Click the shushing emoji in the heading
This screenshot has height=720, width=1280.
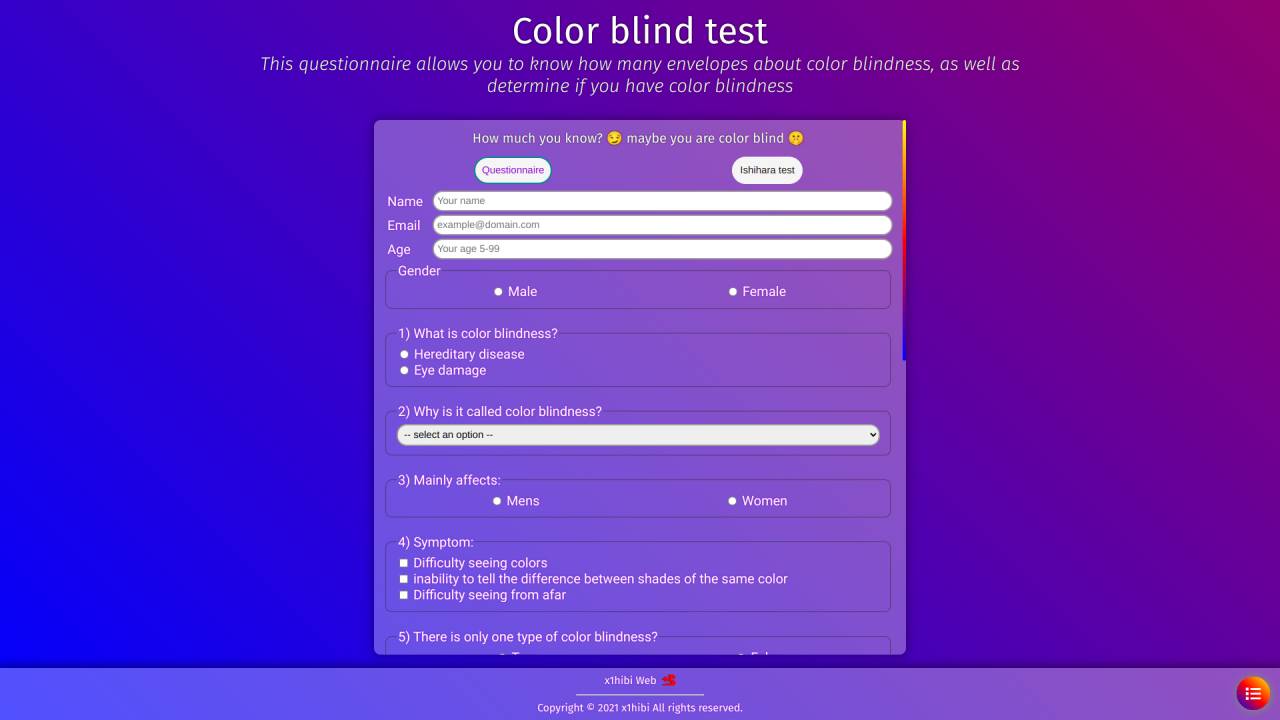796,138
